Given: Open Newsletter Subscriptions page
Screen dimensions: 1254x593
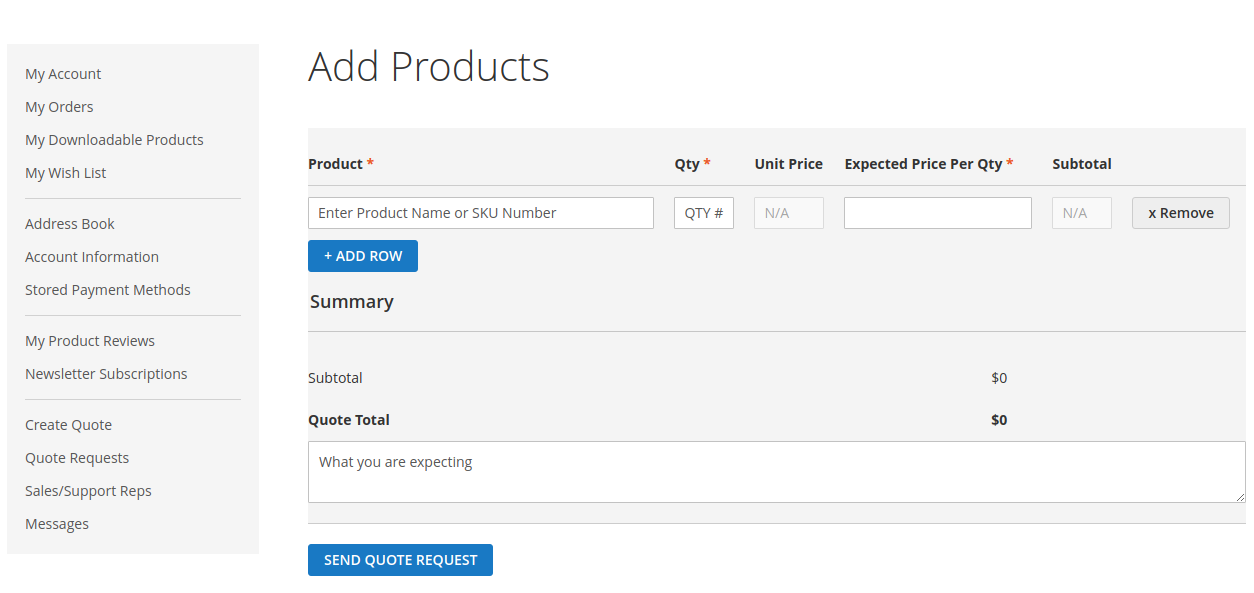Looking at the screenshot, I should [106, 374].
